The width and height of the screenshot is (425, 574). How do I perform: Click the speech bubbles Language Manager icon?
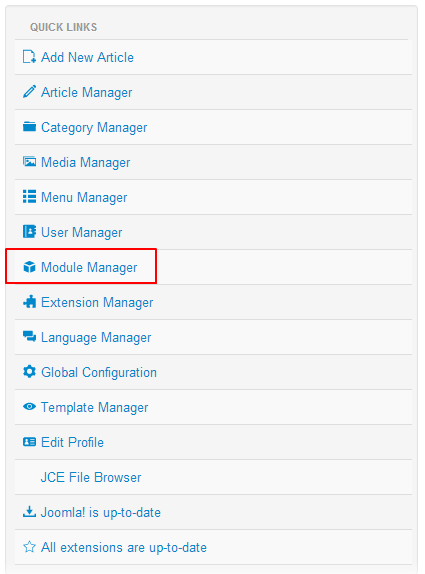(x=29, y=336)
